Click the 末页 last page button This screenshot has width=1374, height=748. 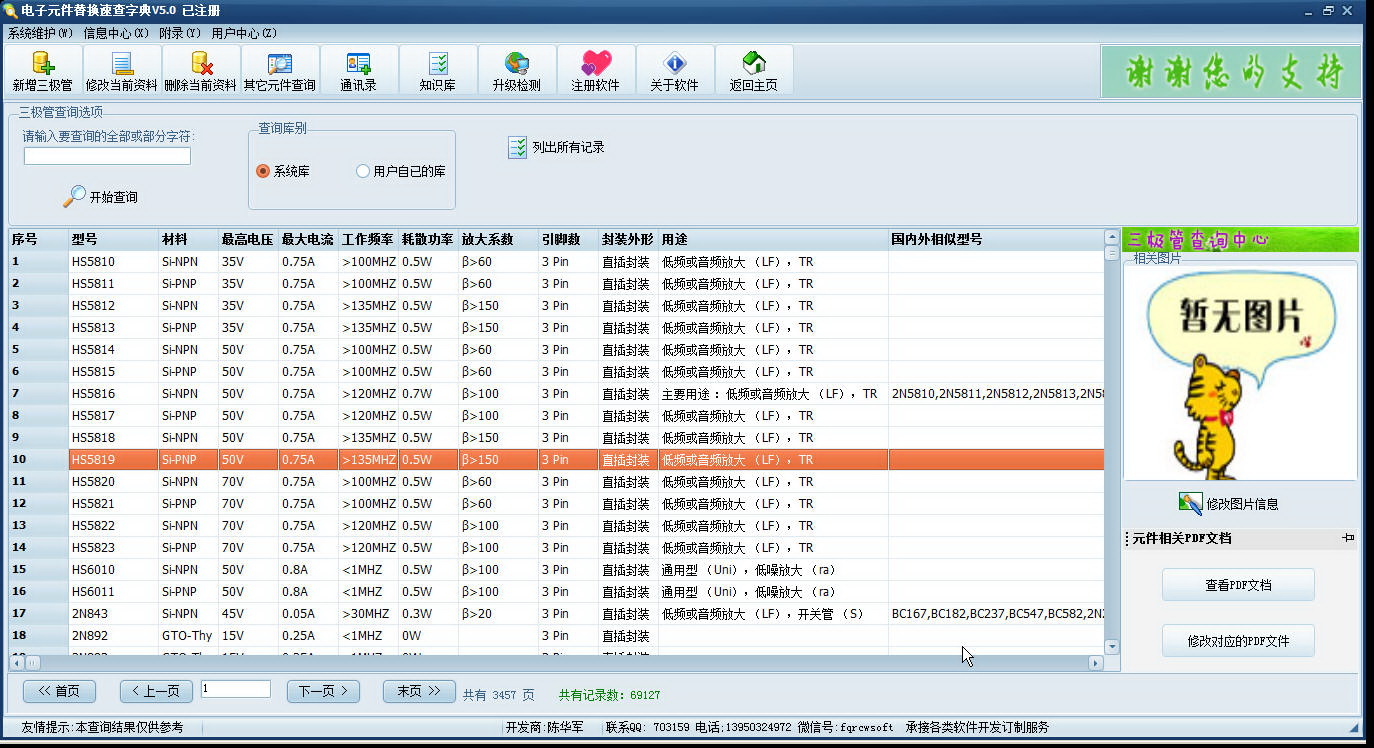pos(419,691)
